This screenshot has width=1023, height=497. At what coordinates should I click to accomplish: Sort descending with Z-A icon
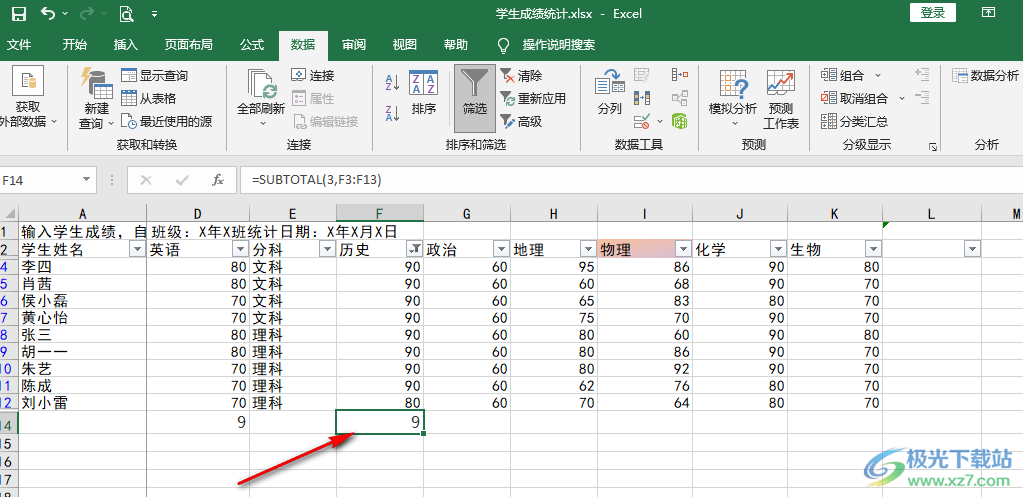(x=393, y=113)
